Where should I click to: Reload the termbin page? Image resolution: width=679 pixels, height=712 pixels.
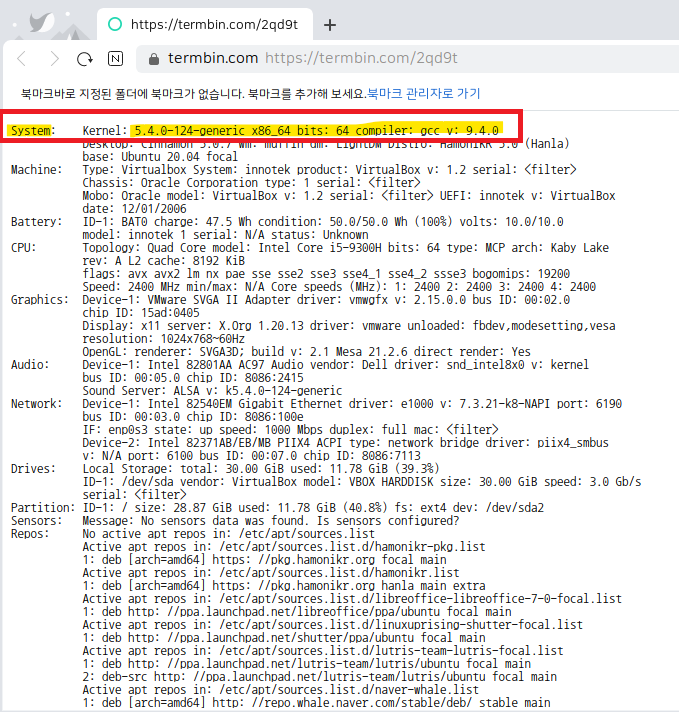pos(84,59)
